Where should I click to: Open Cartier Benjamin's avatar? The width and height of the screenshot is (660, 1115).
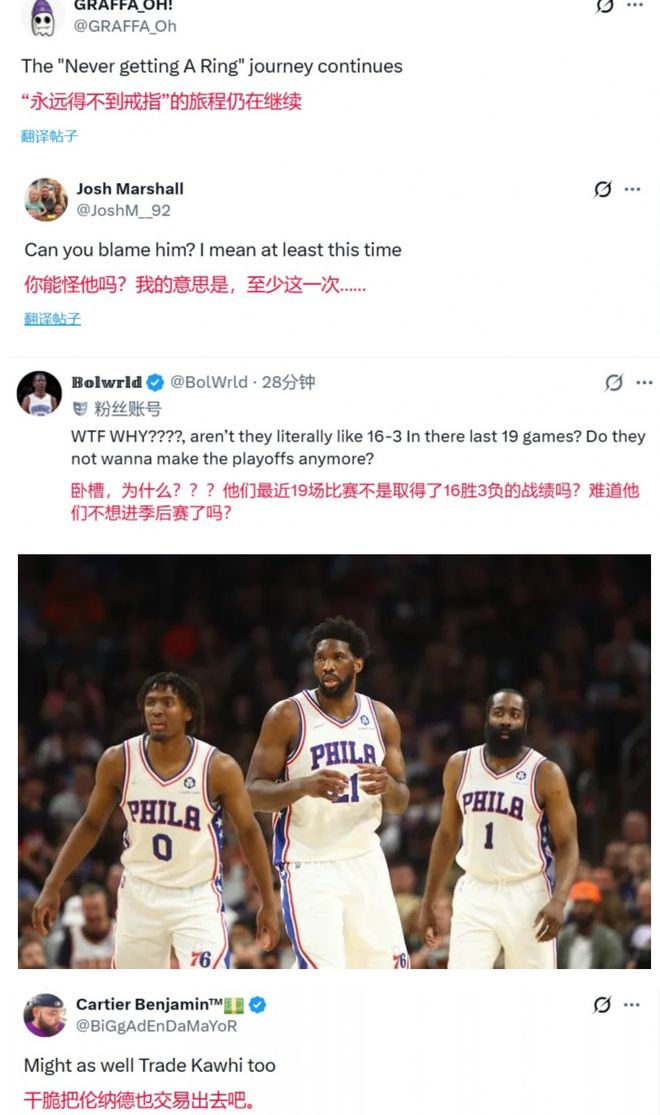click(x=45, y=1014)
